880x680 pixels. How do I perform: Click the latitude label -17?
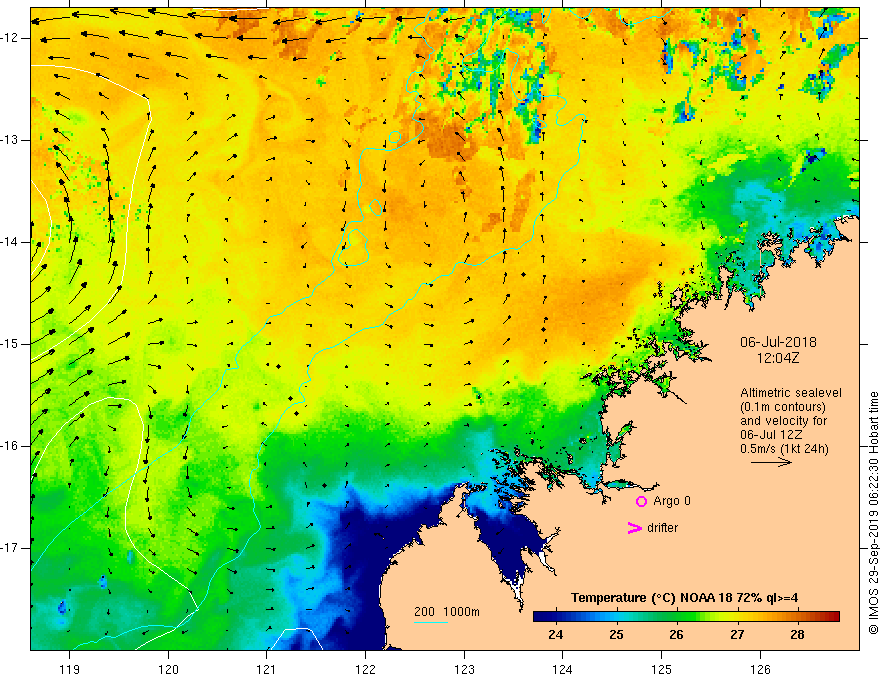click(x=10, y=548)
